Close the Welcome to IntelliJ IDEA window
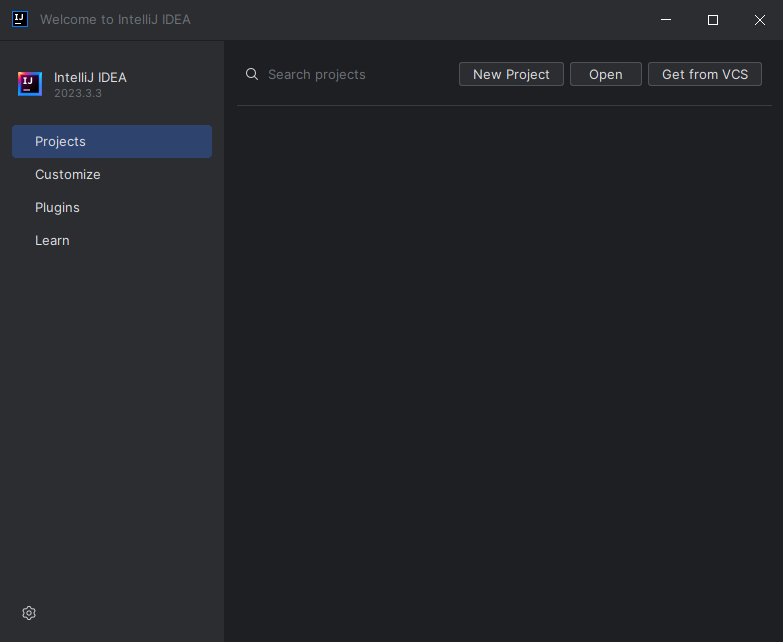Viewport: 783px width, 642px height. (760, 20)
